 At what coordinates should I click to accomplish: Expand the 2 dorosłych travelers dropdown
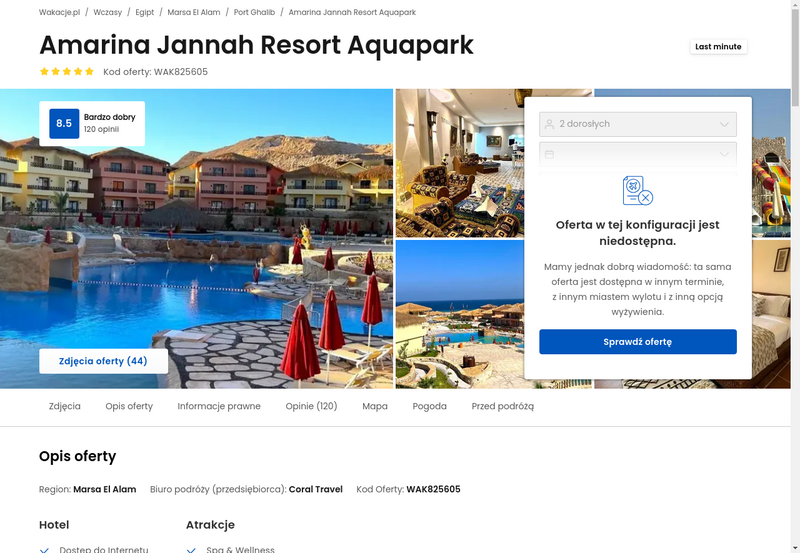(x=638, y=124)
